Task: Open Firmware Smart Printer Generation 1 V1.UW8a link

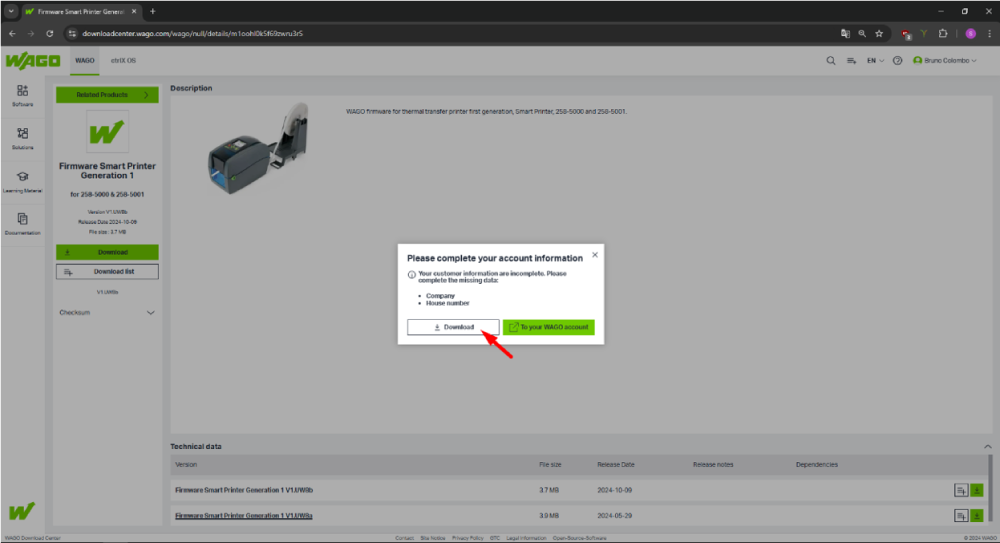Action: [x=244, y=515]
